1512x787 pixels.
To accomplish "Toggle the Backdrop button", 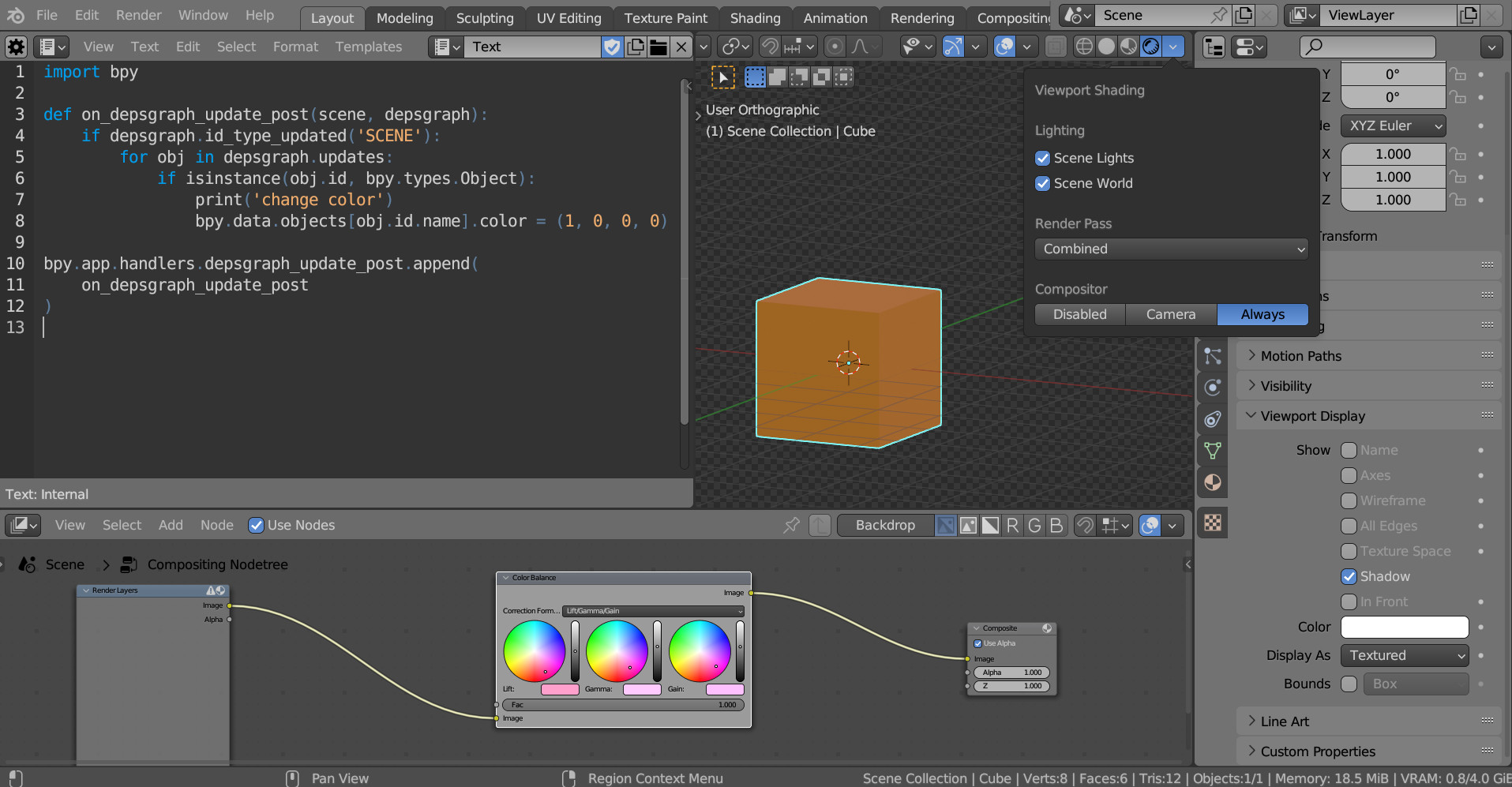I will (x=885, y=526).
